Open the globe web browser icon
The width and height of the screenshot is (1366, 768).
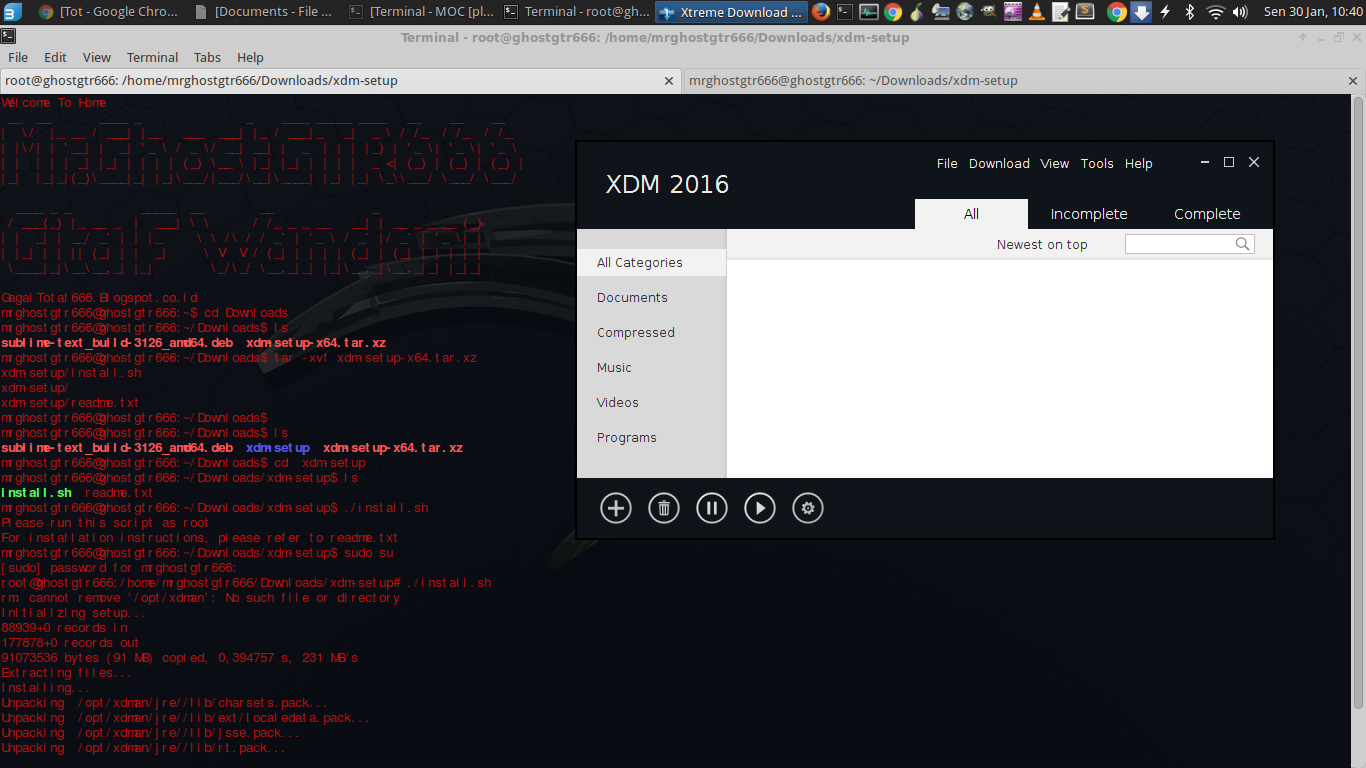point(964,12)
